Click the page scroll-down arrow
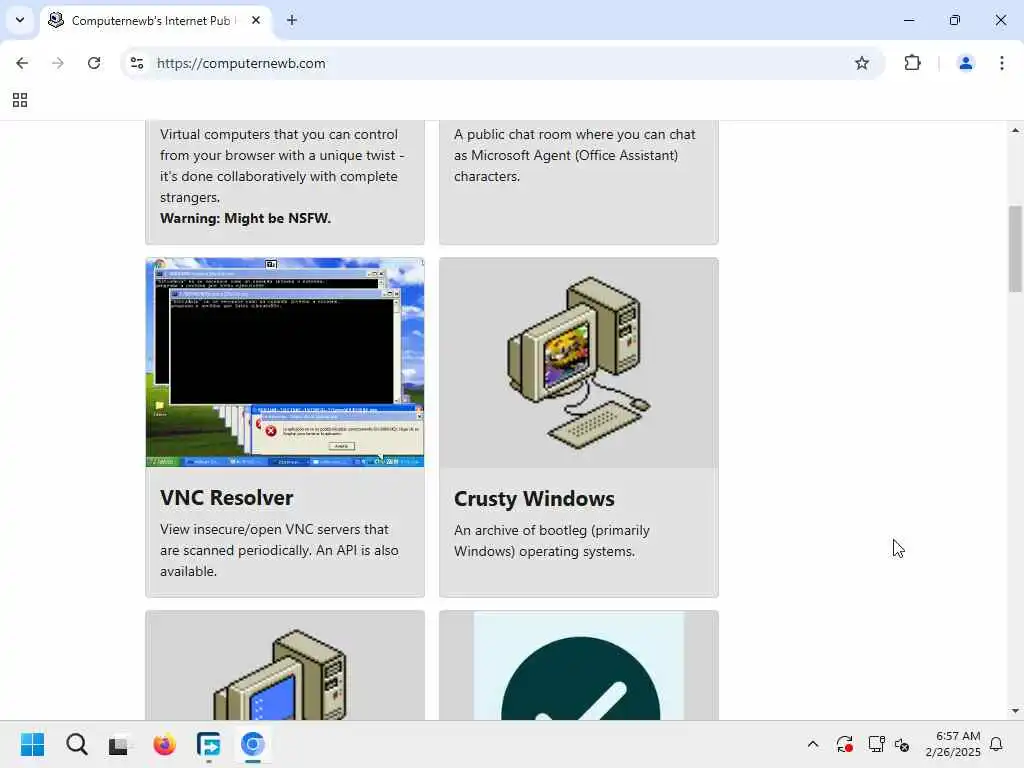Image resolution: width=1024 pixels, height=768 pixels. click(x=1015, y=711)
